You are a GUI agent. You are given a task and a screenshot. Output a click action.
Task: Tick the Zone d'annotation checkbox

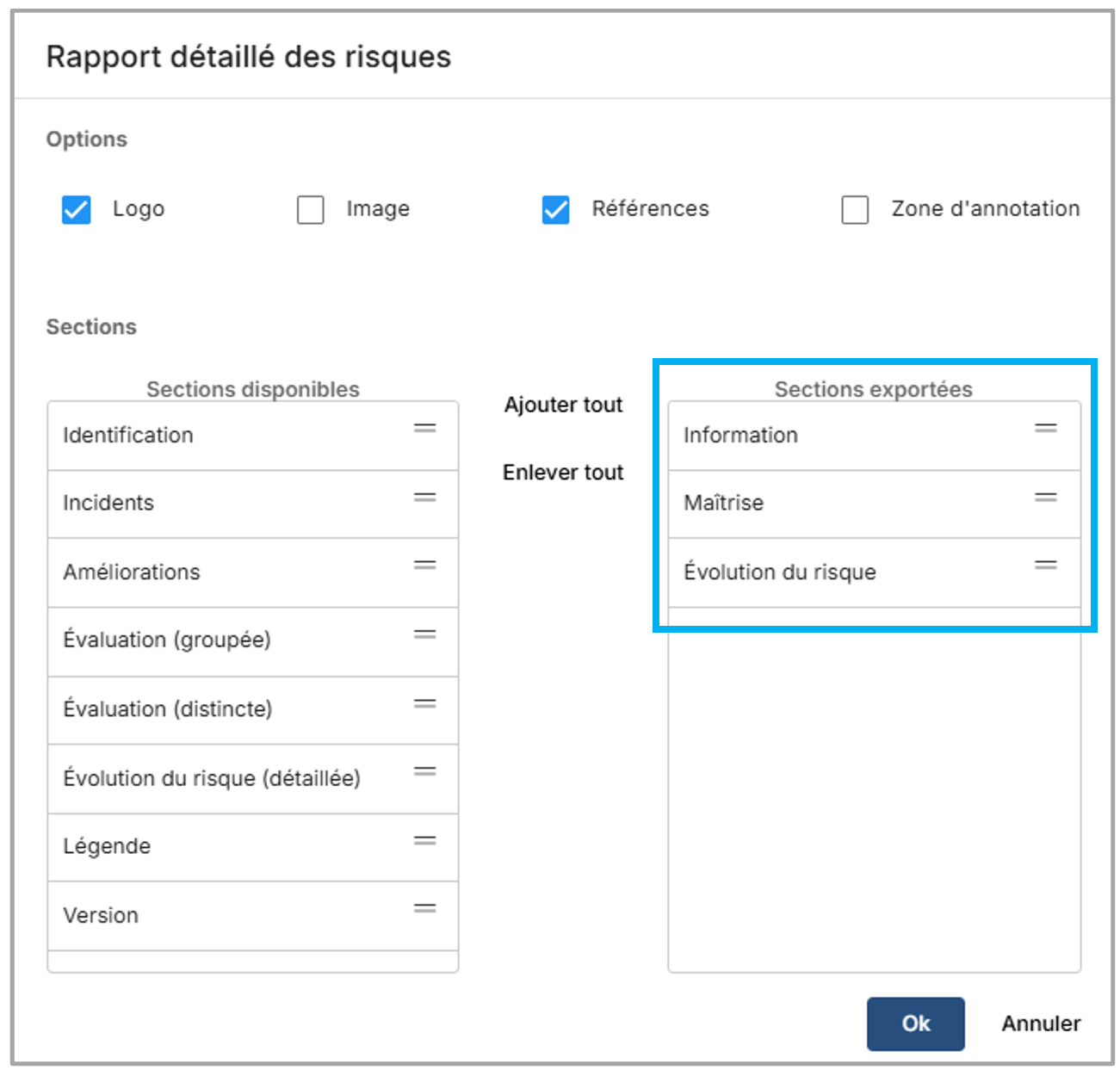tap(855, 209)
